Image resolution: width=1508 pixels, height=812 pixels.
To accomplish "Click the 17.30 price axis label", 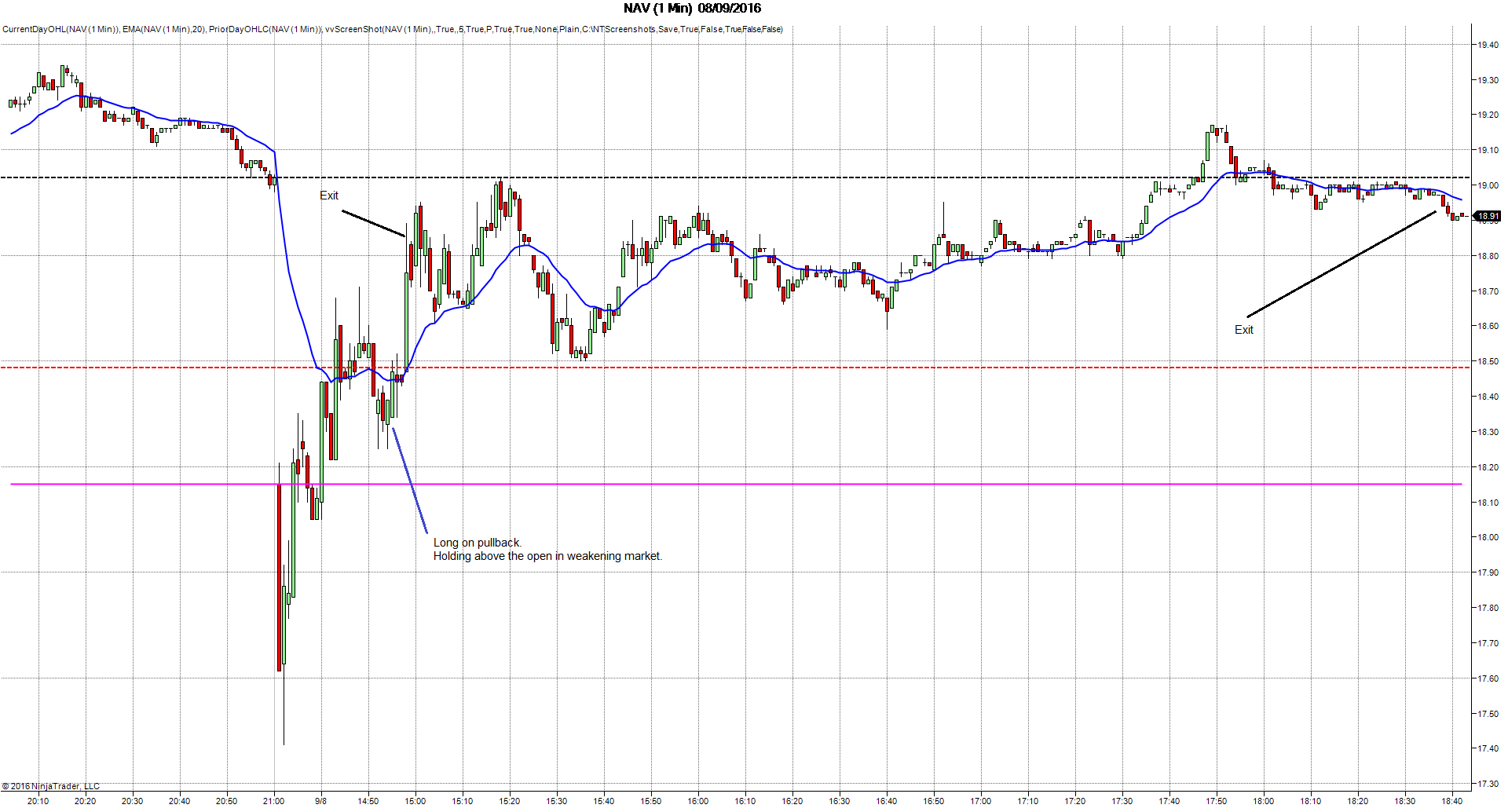I will coord(1488,784).
